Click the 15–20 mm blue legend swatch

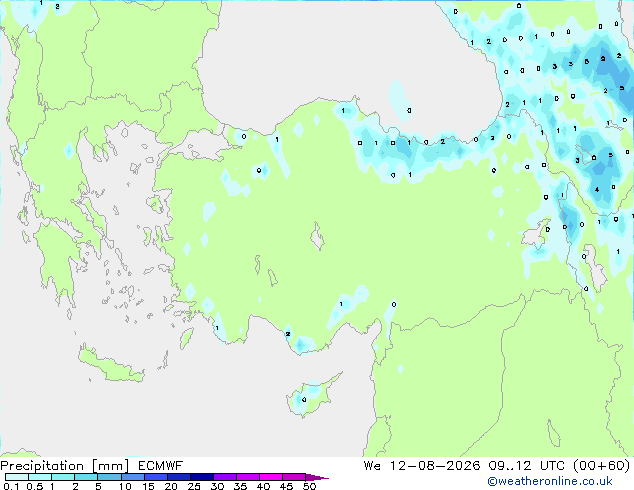tap(156, 477)
